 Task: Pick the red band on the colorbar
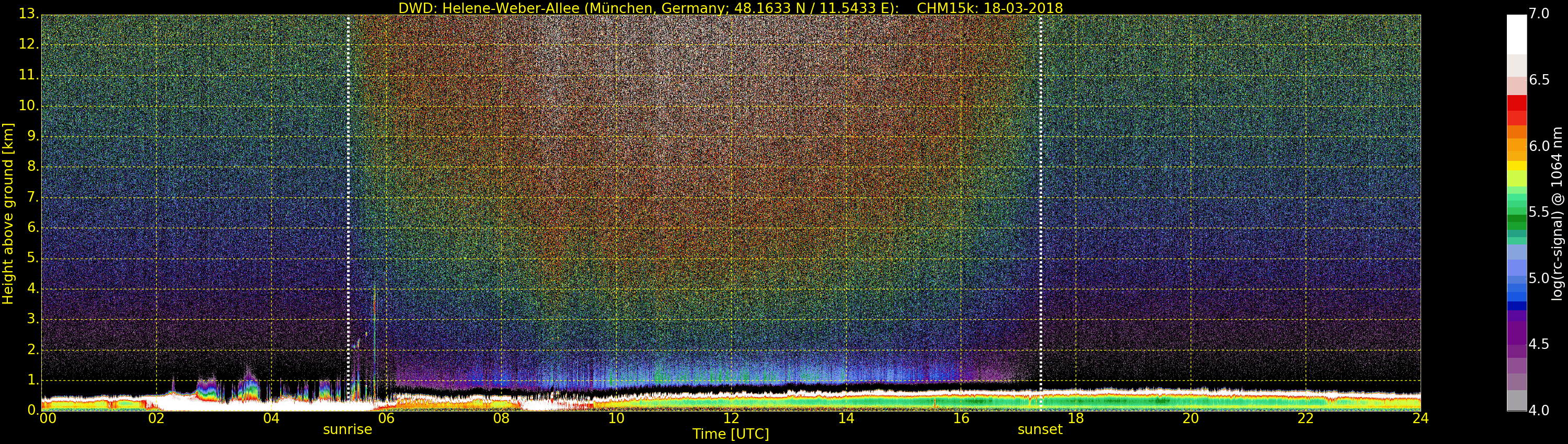coord(1516,103)
